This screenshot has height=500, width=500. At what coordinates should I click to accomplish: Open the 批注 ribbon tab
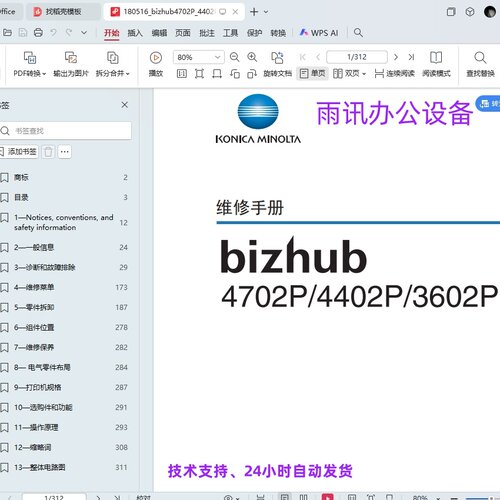coord(207,33)
